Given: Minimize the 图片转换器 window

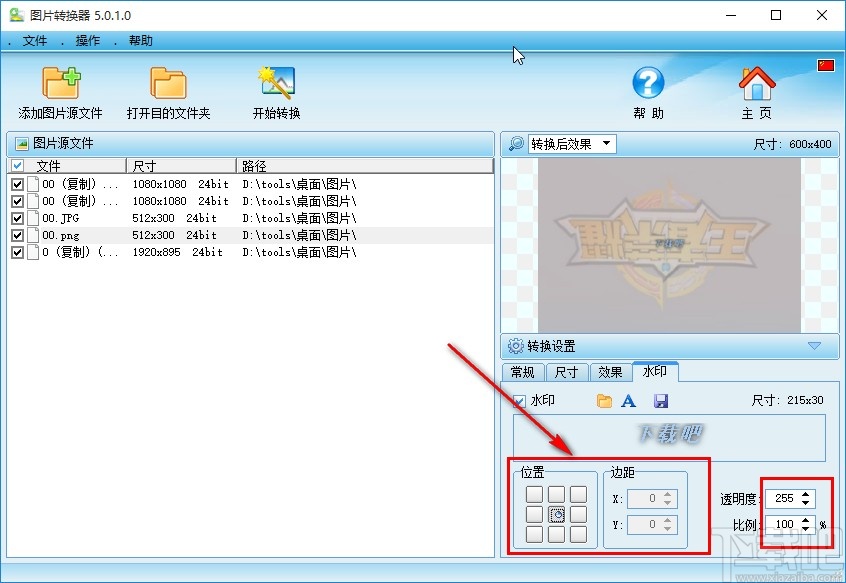Looking at the screenshot, I should point(731,15).
